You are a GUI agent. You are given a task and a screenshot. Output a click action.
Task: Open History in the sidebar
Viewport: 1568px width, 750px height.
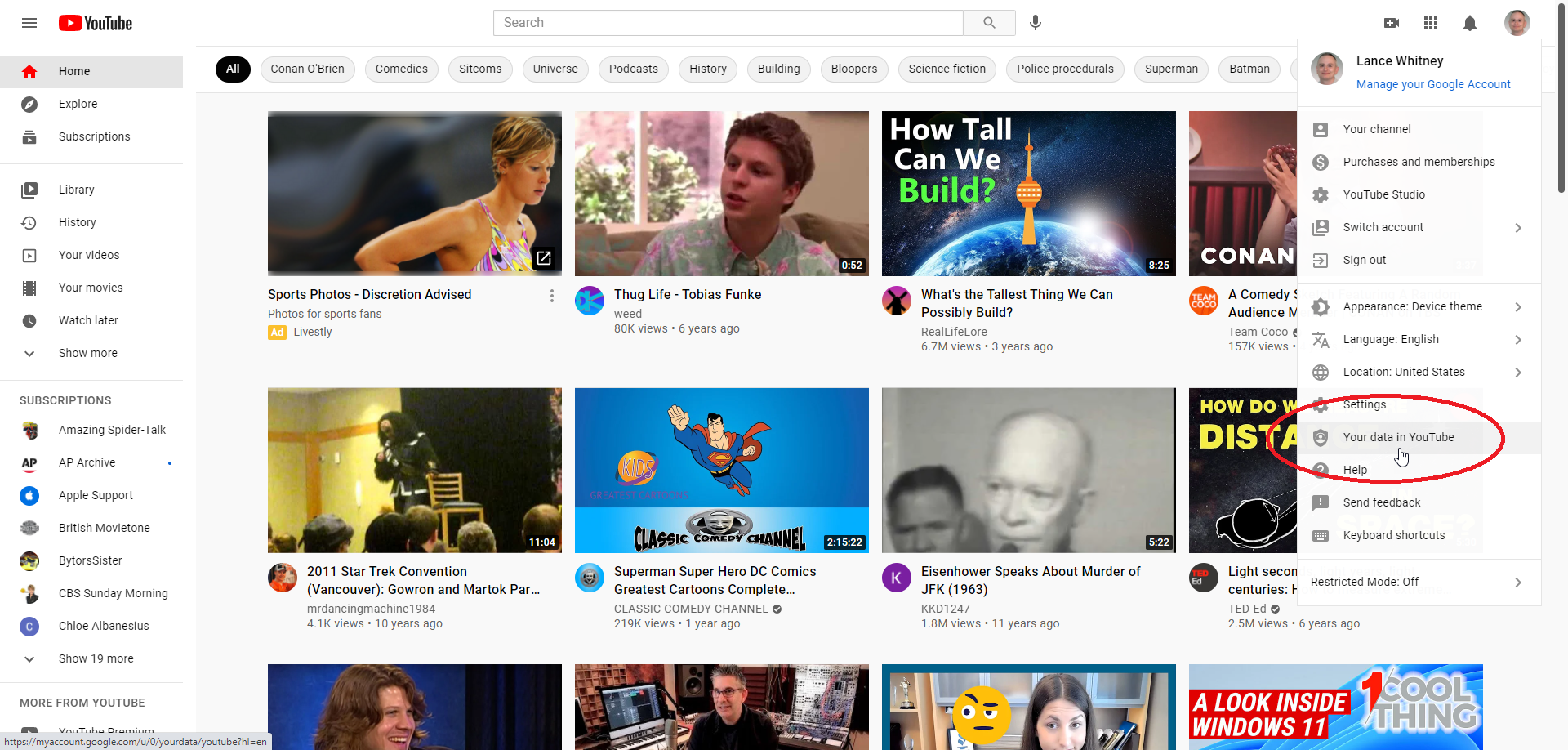coord(91,222)
